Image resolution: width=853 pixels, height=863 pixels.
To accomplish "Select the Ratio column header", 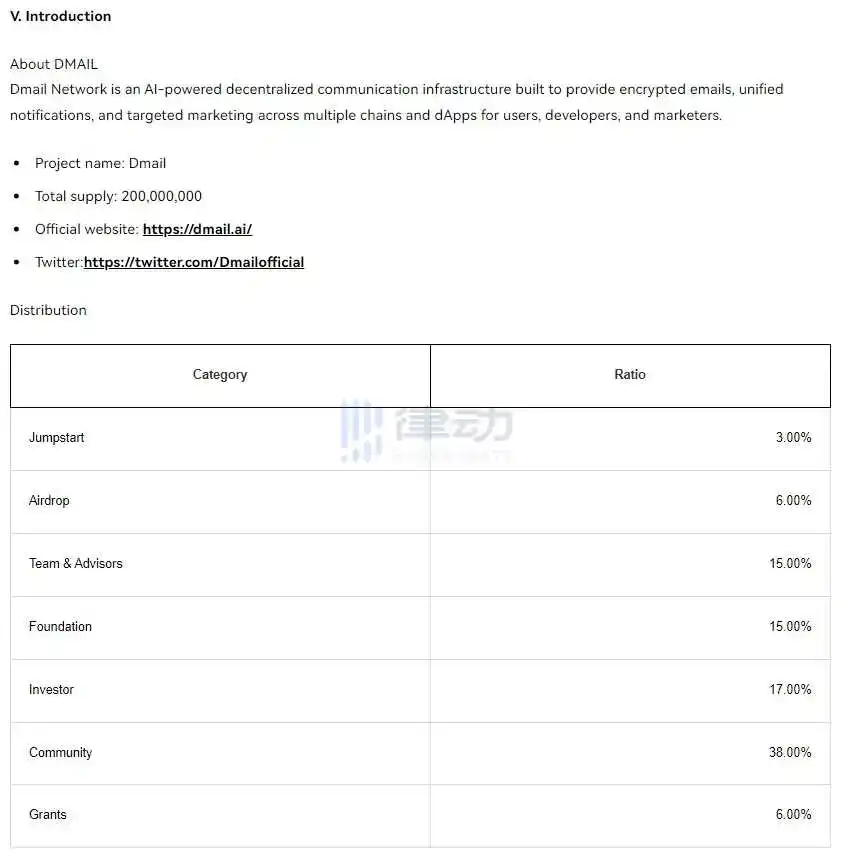I will (x=630, y=375).
